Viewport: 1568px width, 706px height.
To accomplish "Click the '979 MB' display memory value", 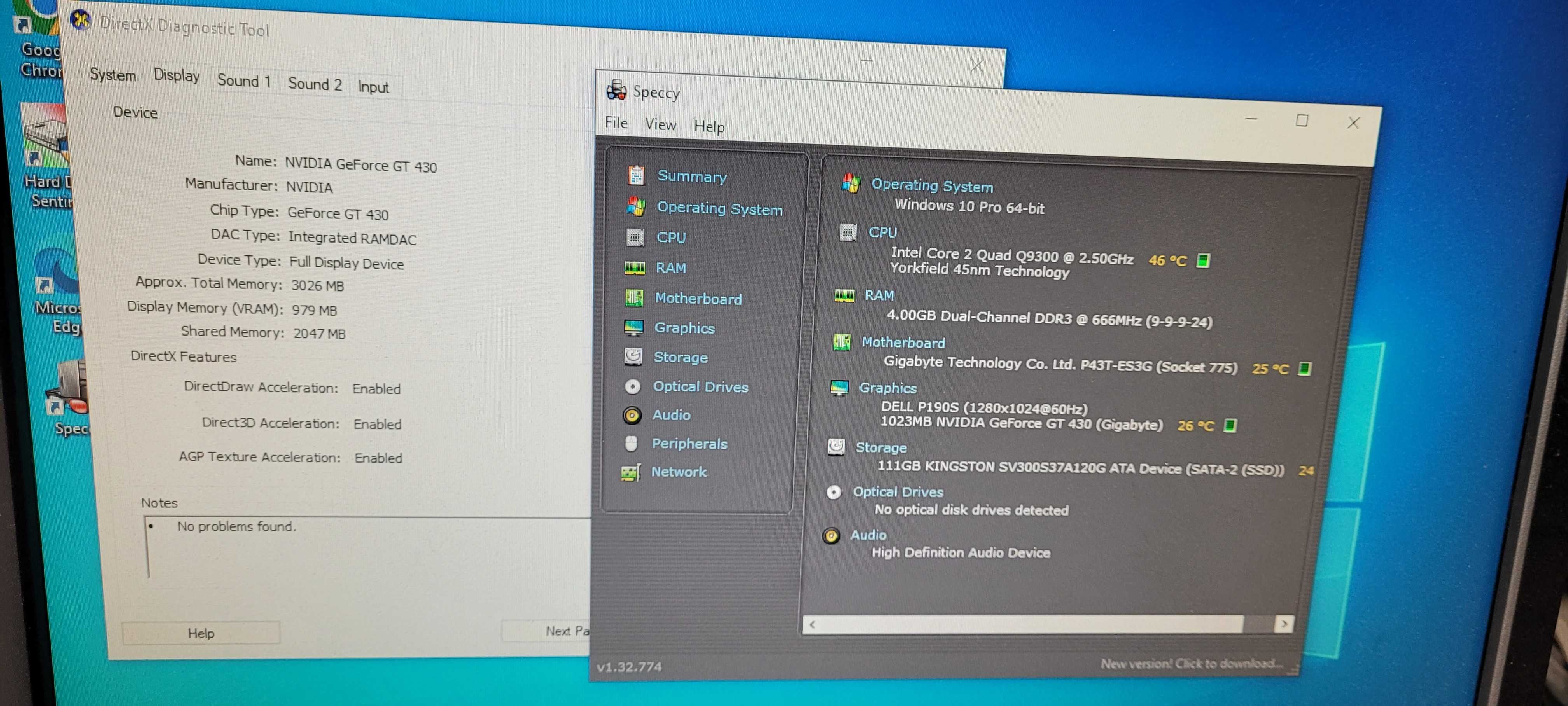I will point(314,310).
